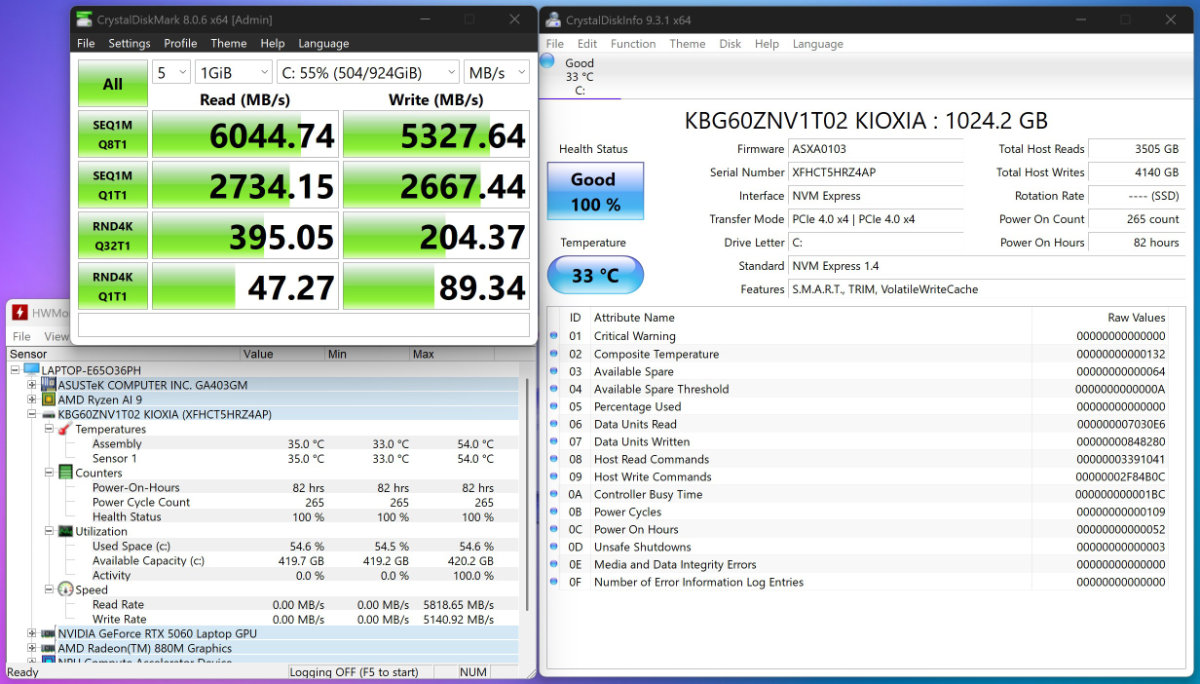1200x684 pixels.
Task: Collapse the Counters group
Action: point(48,473)
